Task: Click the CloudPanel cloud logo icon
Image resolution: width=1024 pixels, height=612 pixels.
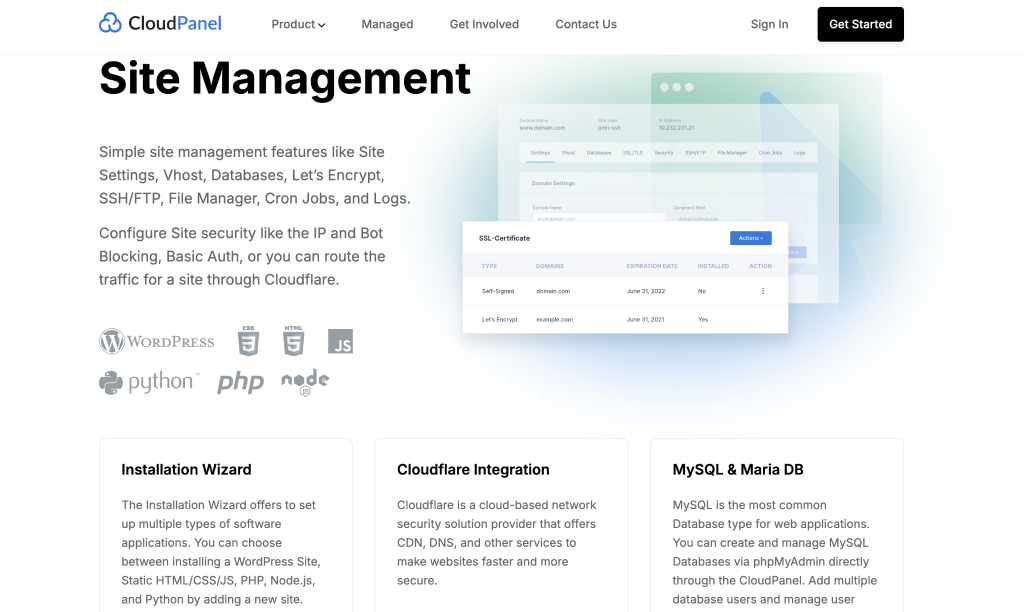Action: (x=110, y=23)
